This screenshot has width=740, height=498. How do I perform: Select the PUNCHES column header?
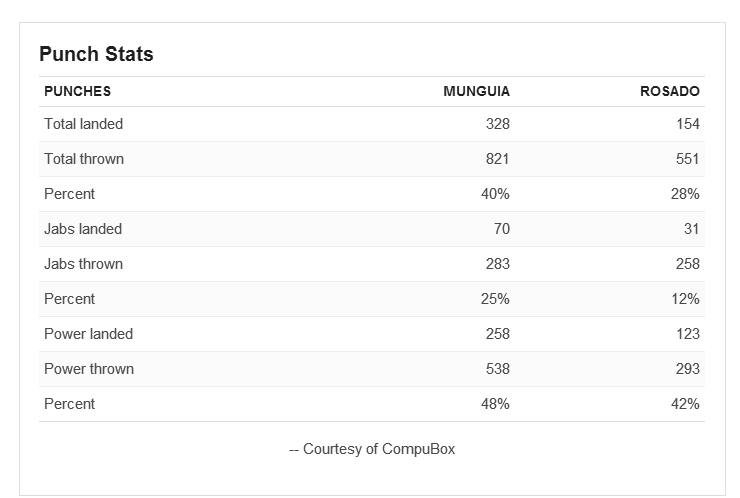click(77, 91)
